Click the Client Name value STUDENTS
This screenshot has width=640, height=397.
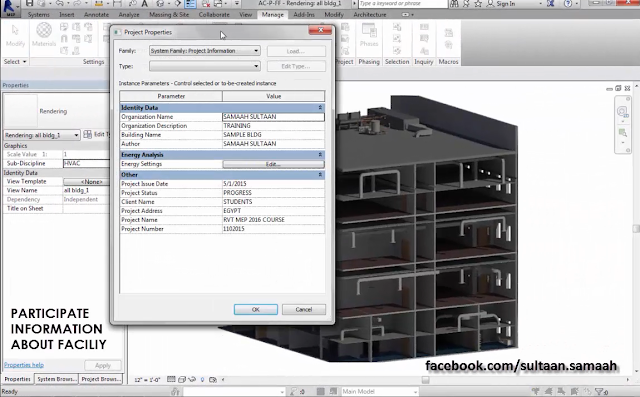pos(238,202)
